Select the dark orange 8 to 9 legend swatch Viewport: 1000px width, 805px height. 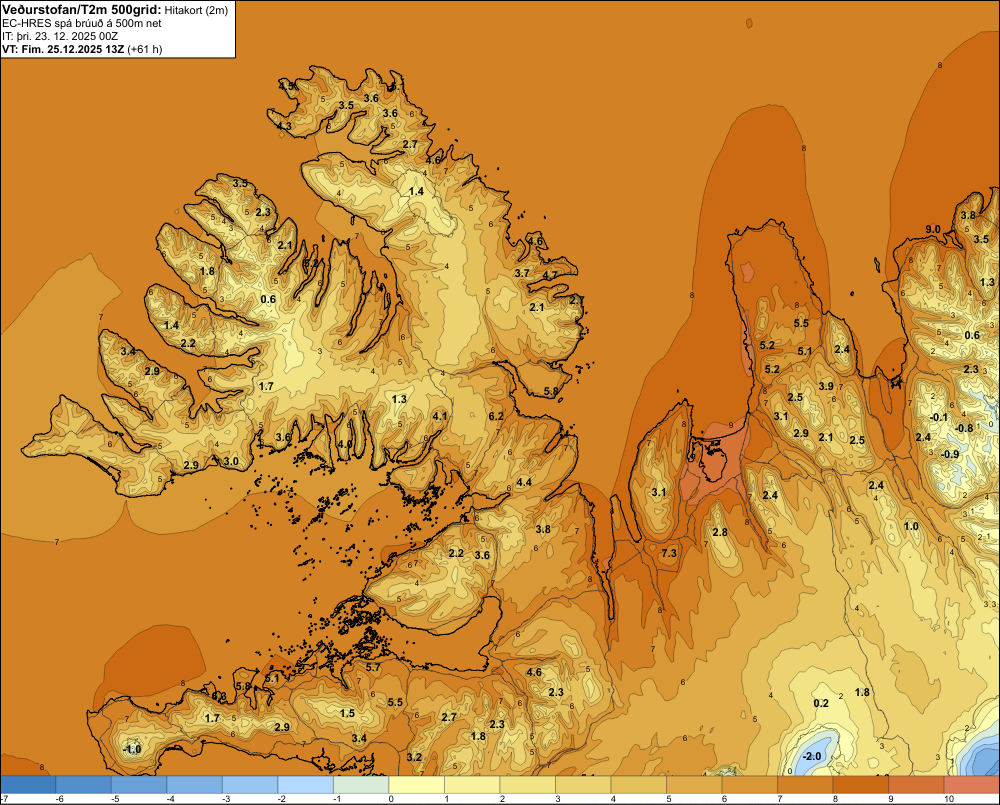860,785
